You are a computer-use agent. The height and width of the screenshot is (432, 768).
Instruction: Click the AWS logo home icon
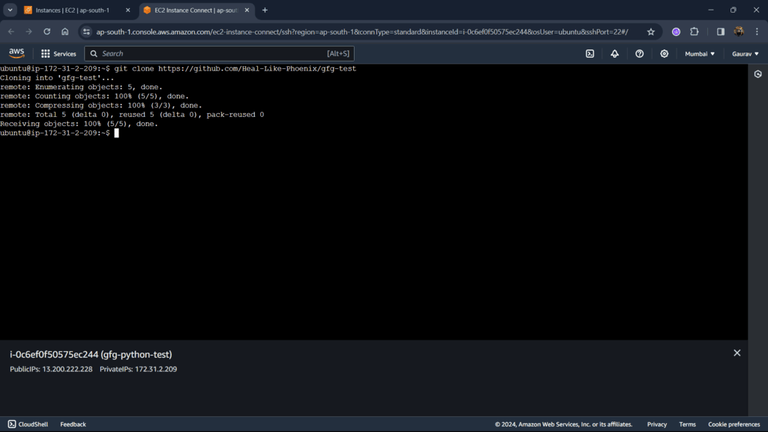click(x=16, y=53)
